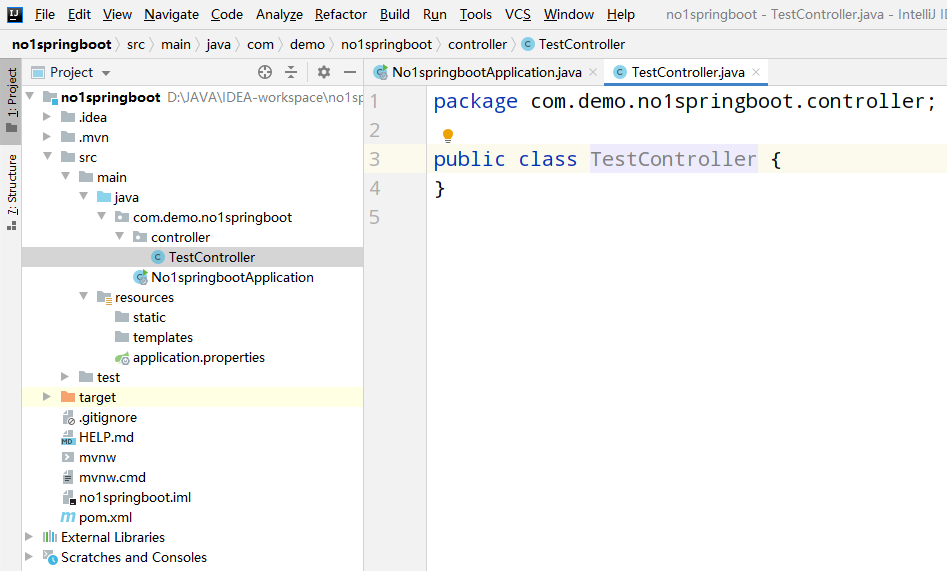947x571 pixels.
Task: Open the Refactor menu
Action: click(x=341, y=15)
